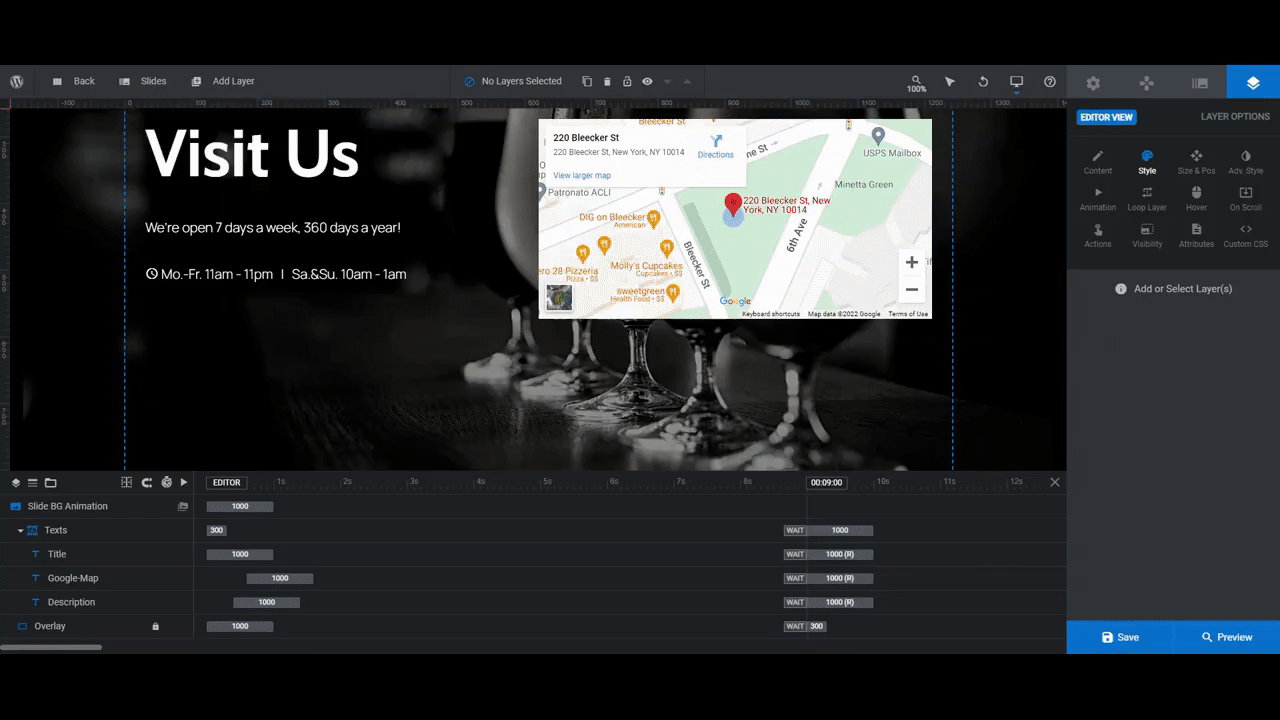The width and height of the screenshot is (1280, 720).
Task: Switch to slide options tab
Action: tap(1200, 83)
